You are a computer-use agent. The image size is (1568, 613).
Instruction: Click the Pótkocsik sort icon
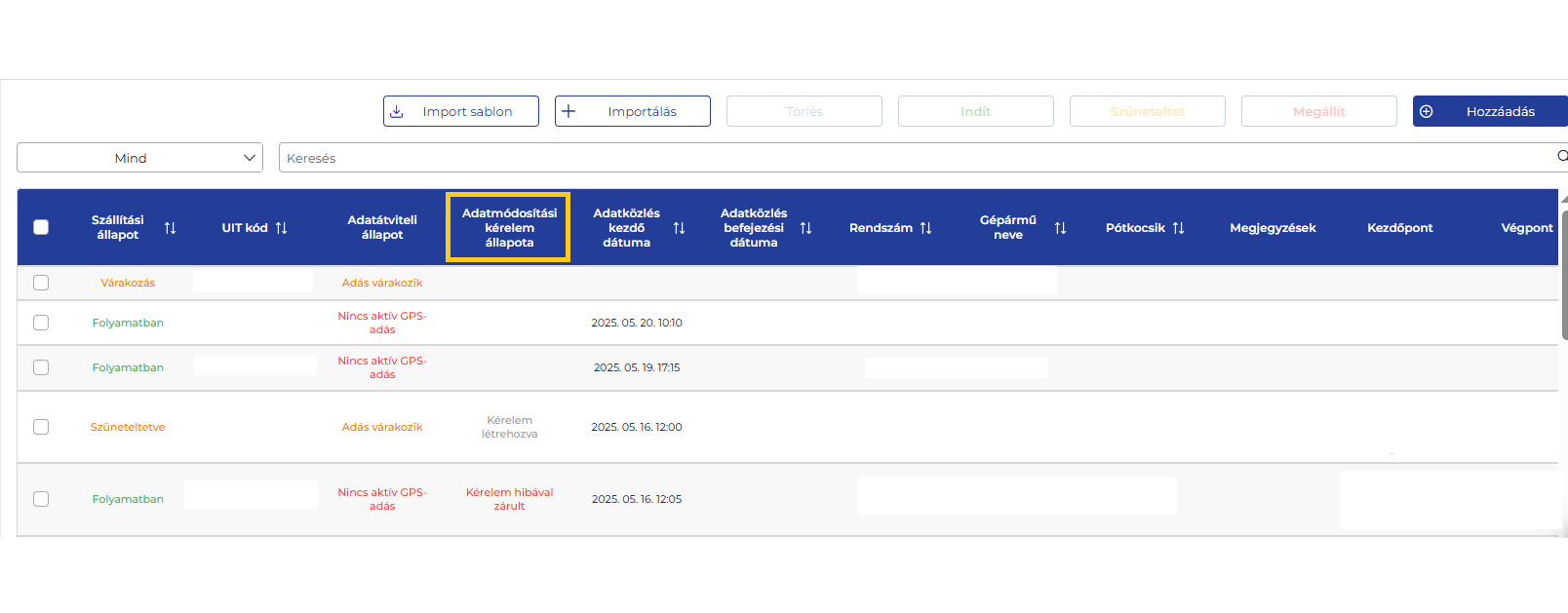click(1178, 228)
